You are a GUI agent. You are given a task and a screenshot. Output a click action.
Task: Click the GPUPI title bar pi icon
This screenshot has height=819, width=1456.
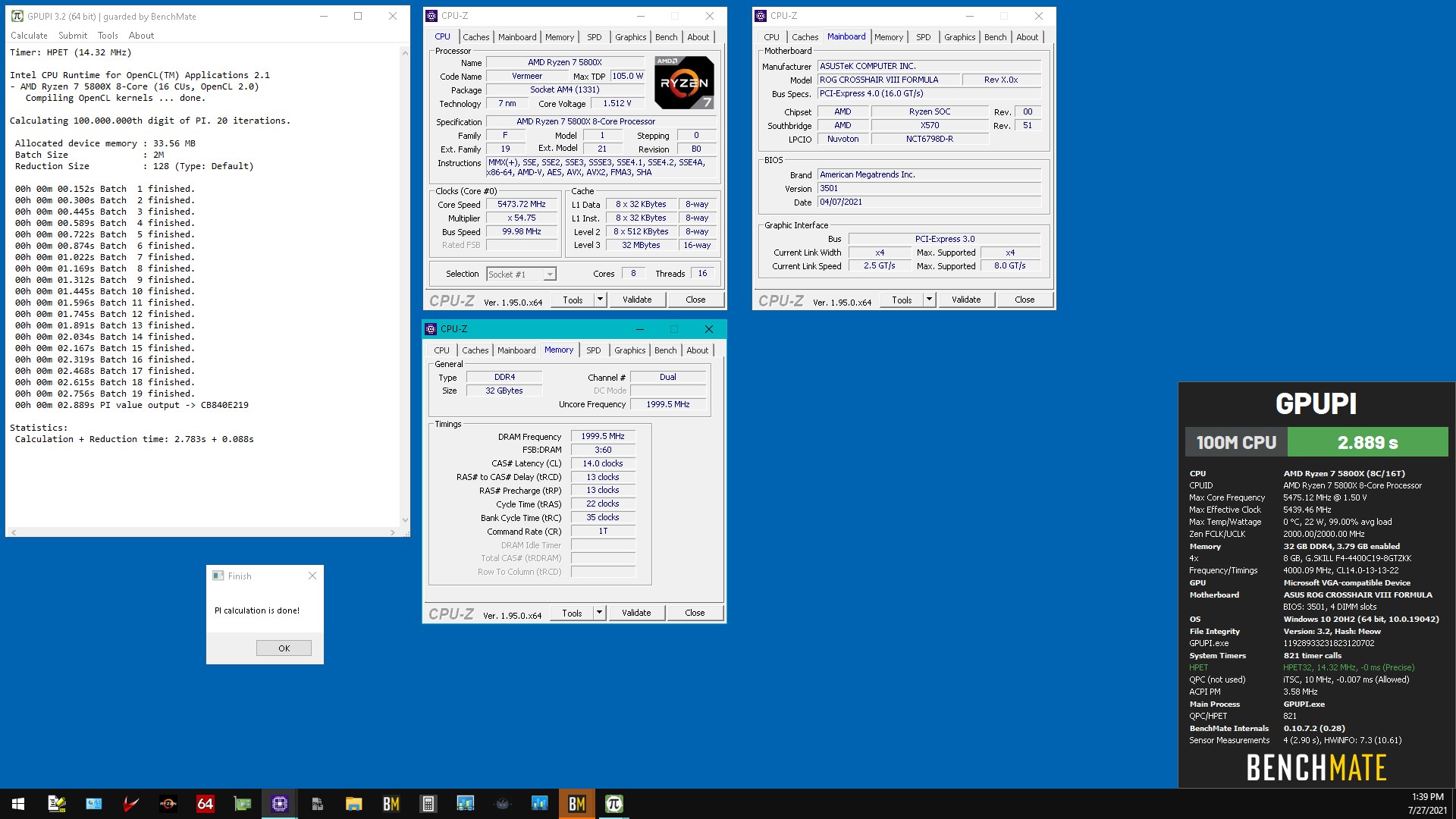[17, 16]
